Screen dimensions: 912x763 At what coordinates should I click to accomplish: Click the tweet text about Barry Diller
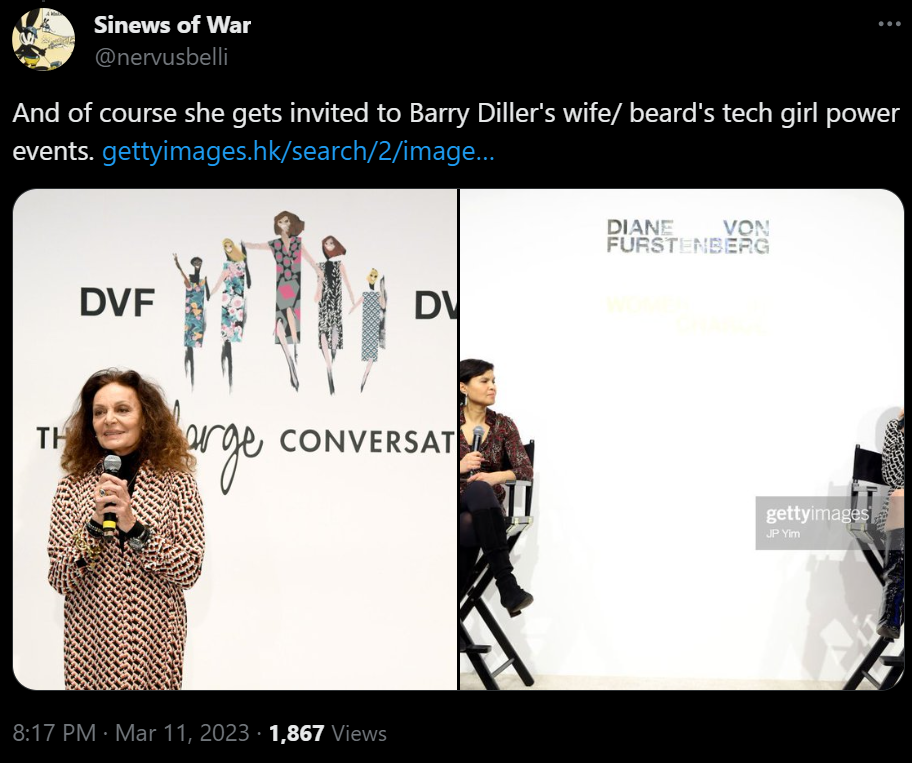(x=456, y=132)
